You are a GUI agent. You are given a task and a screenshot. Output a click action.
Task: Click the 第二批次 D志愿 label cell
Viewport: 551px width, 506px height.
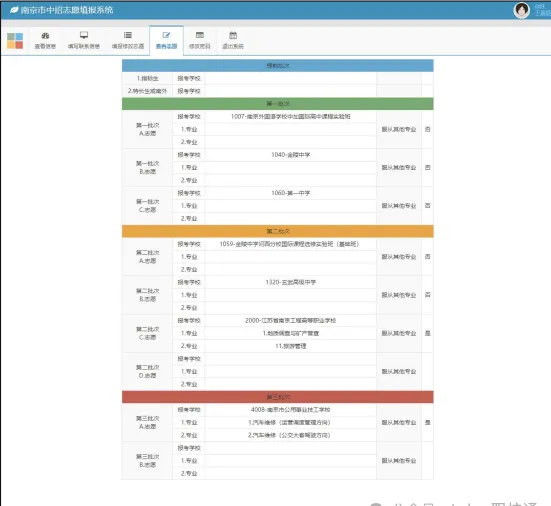point(148,371)
